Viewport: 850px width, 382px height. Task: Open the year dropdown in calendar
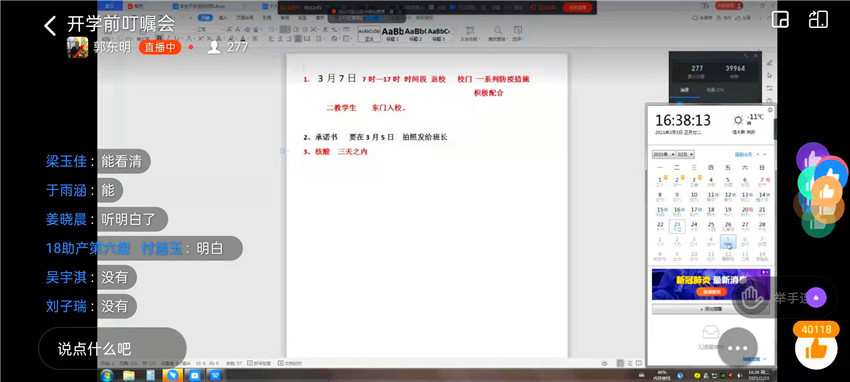[663, 154]
